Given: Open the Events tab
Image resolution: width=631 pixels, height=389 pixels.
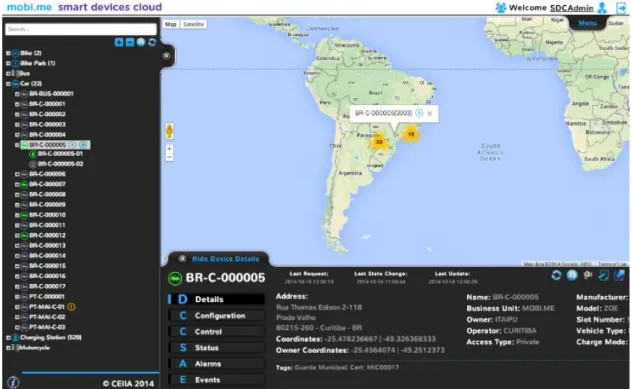Looking at the screenshot, I should tap(217, 380).
